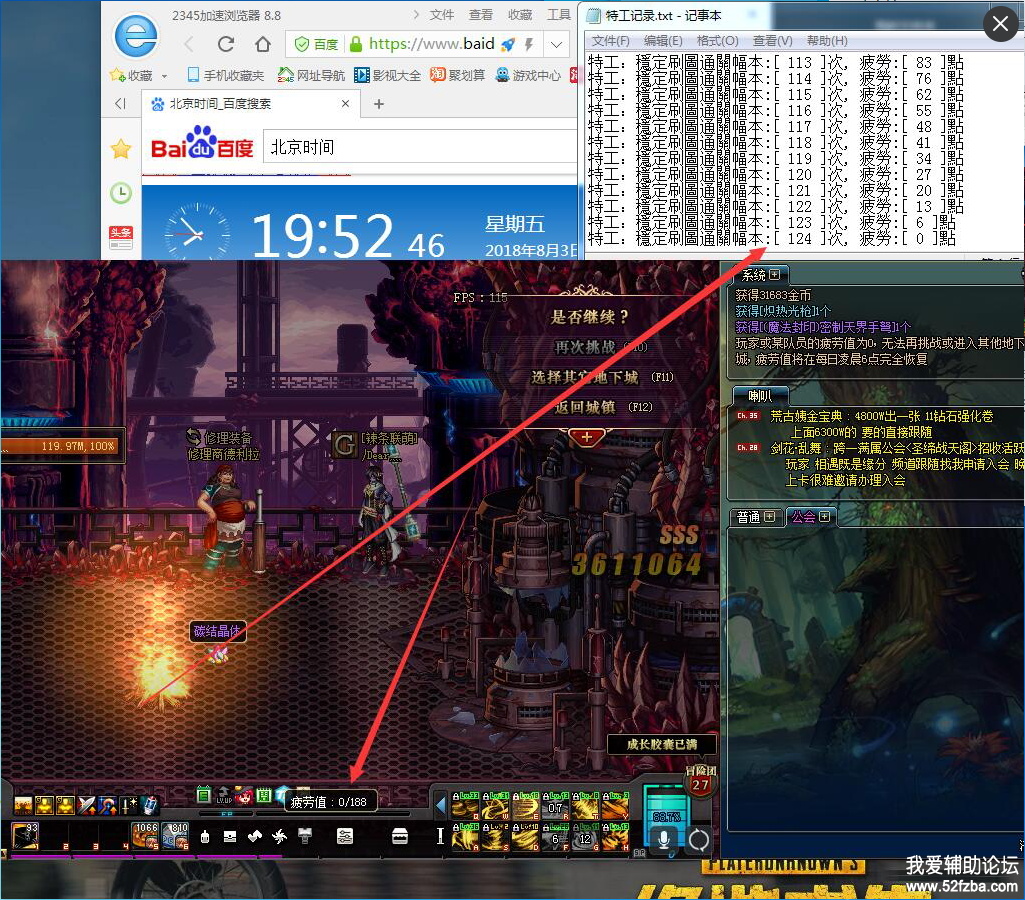Image resolution: width=1025 pixels, height=900 pixels.
Task: Open the browser 工具 menu
Action: (x=559, y=14)
